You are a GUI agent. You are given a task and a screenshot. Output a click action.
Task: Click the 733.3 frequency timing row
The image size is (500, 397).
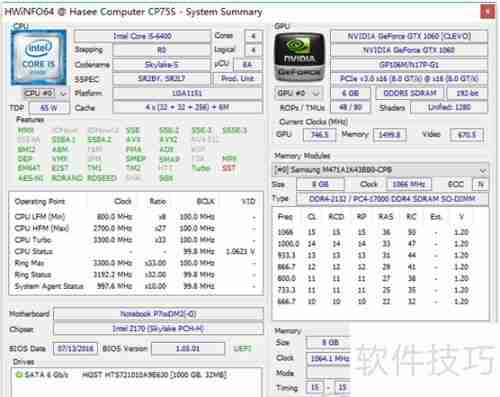(374, 290)
